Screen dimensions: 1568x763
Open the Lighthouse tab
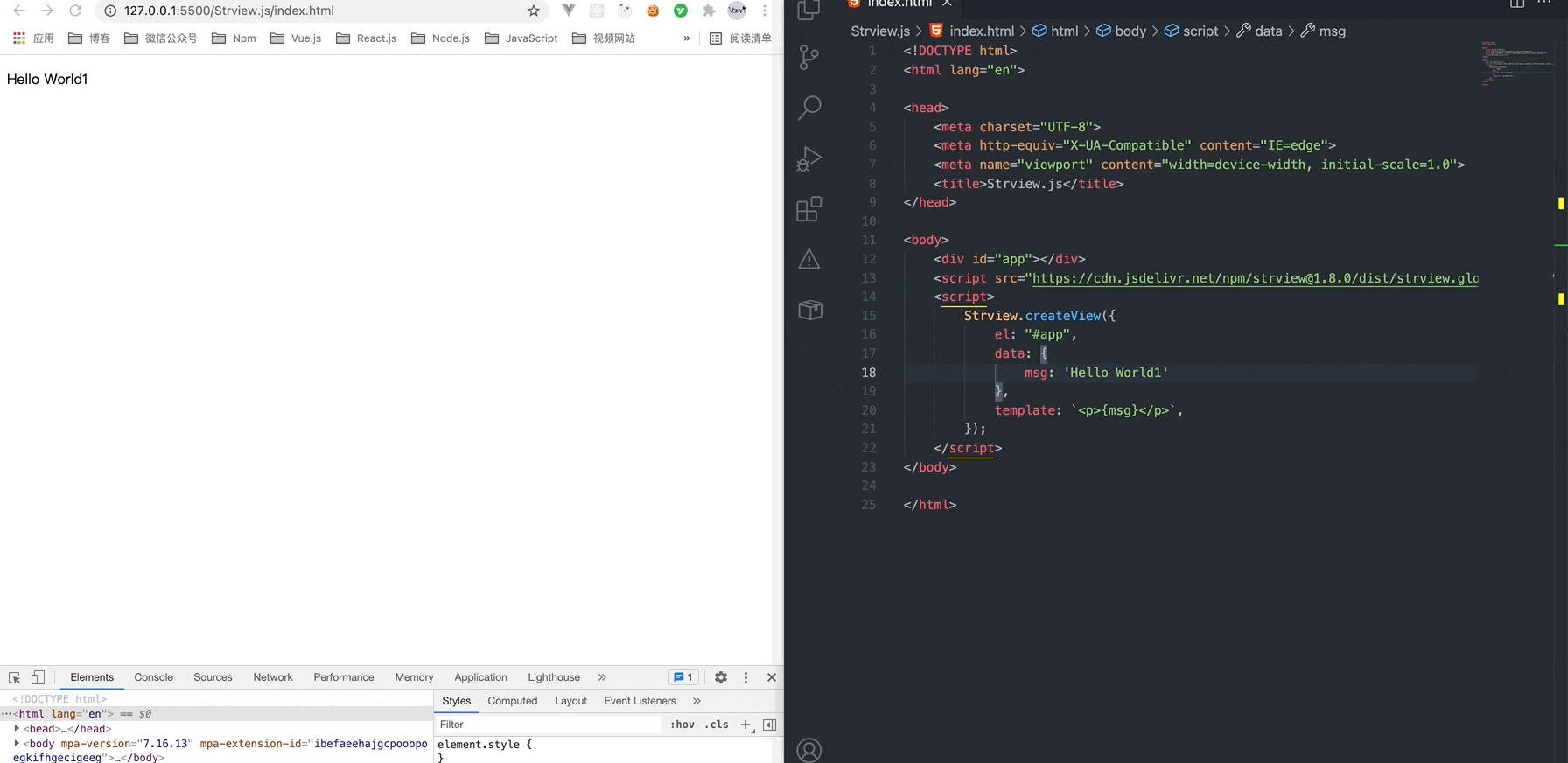554,677
